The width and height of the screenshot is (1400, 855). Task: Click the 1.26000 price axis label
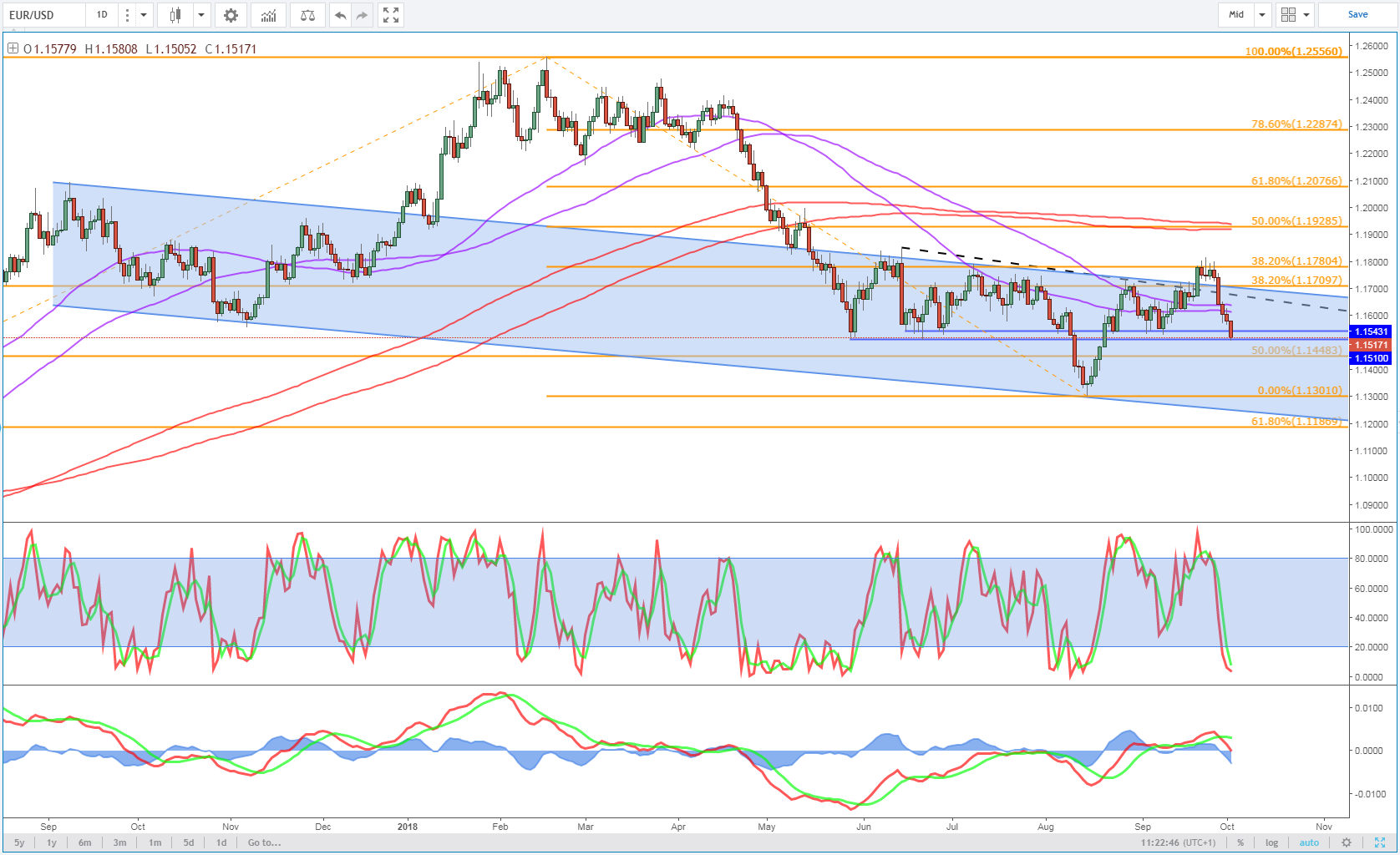[1372, 46]
